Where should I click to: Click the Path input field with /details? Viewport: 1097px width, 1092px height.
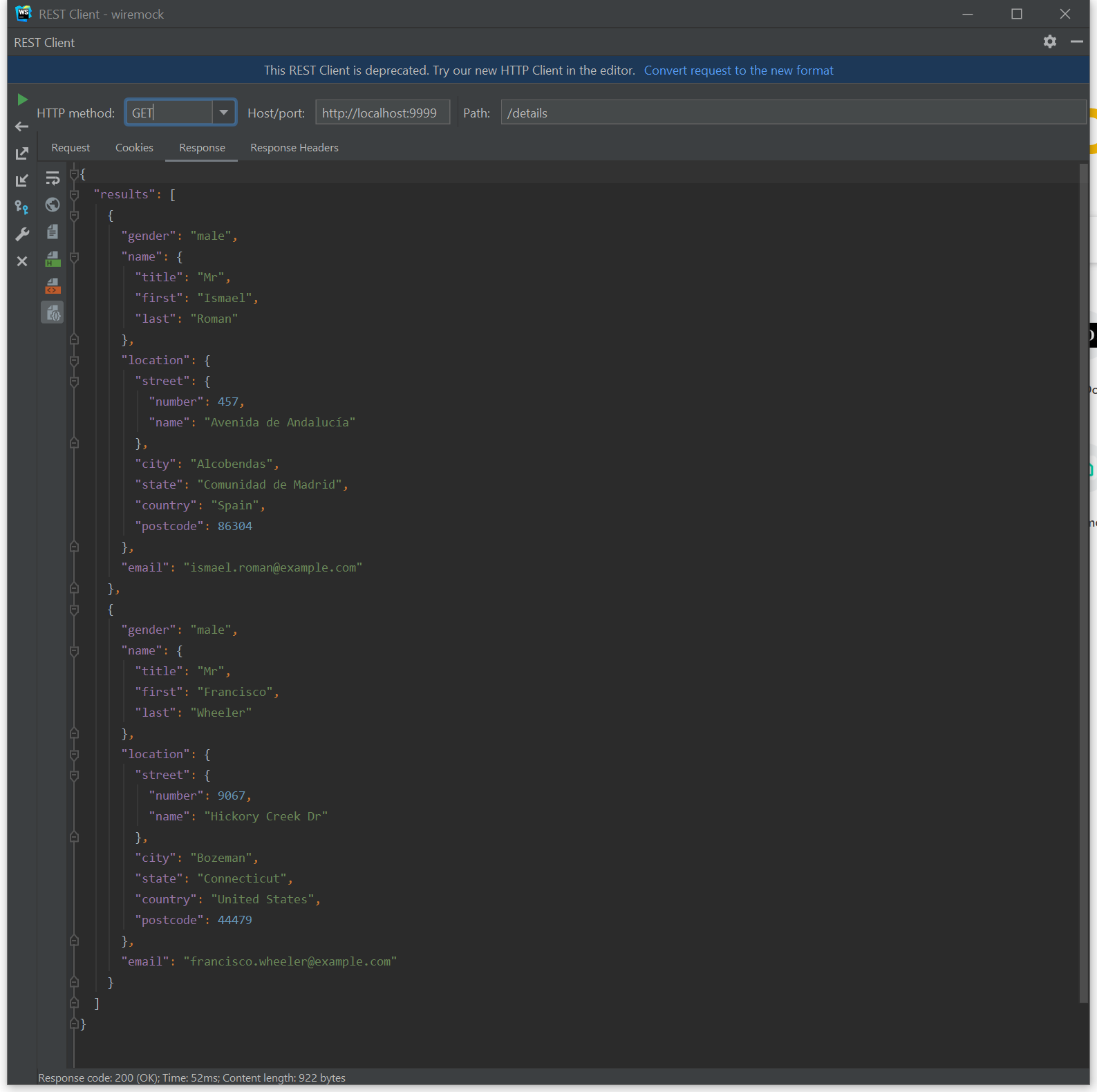point(792,113)
